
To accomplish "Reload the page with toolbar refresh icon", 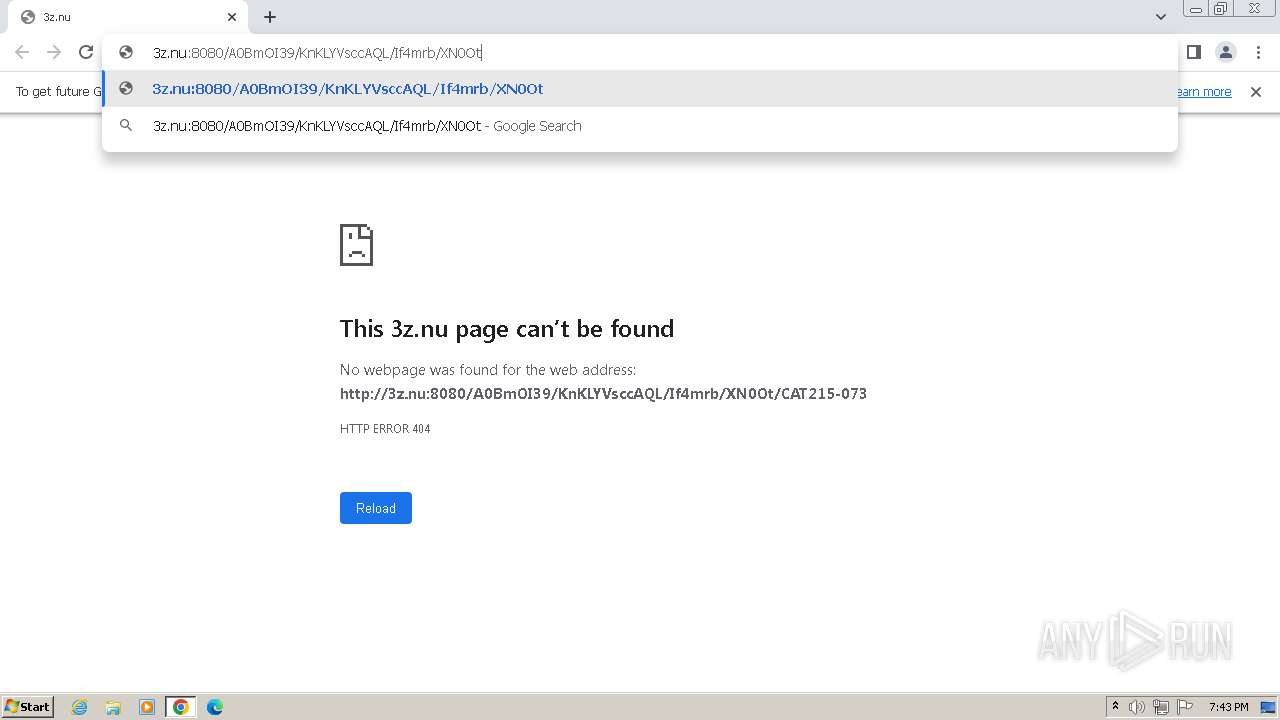I will coord(86,52).
